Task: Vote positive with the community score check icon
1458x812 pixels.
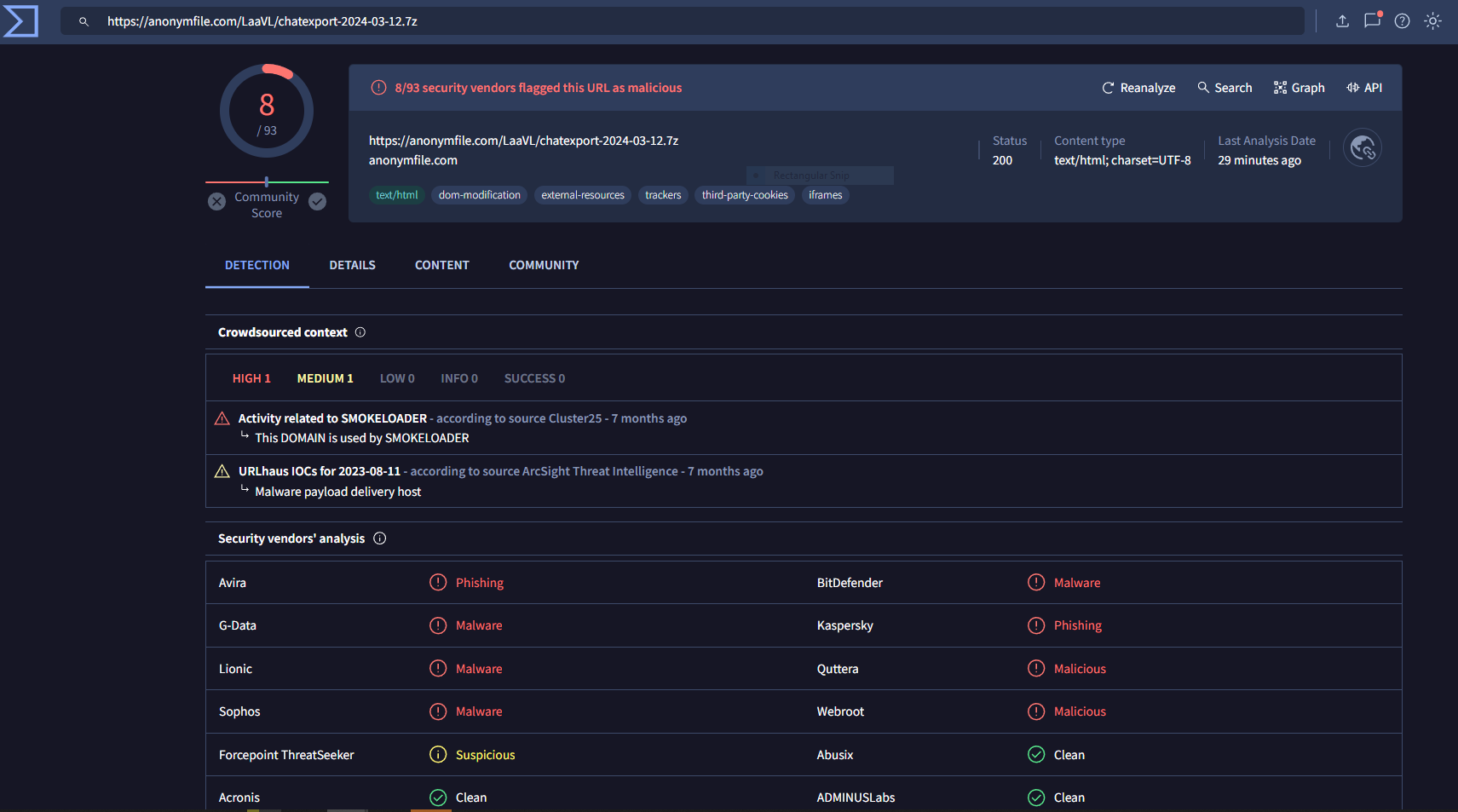Action: tap(317, 201)
